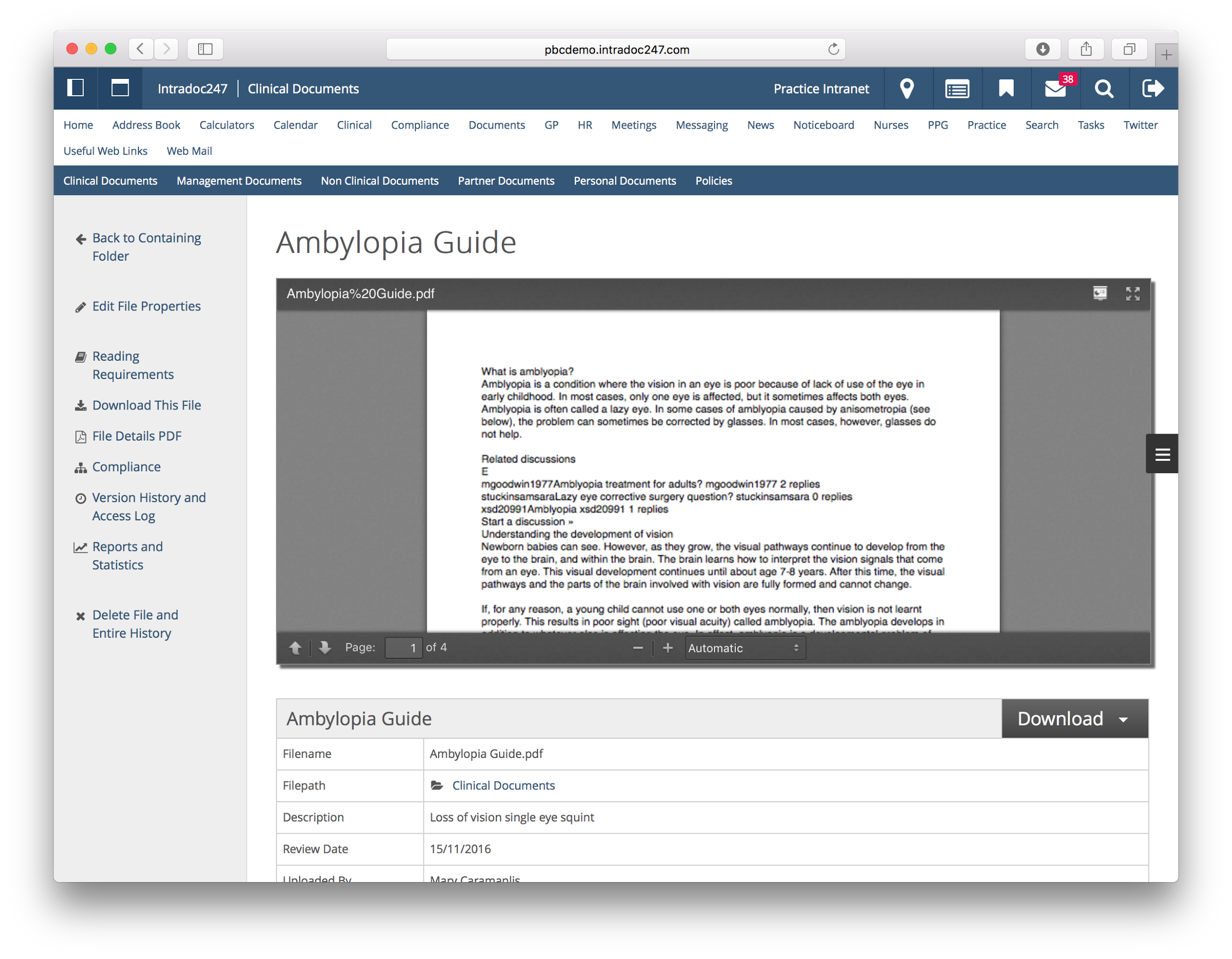Open File Details PDF link
Viewport: 1232px width, 959px height.
pyautogui.click(x=137, y=436)
